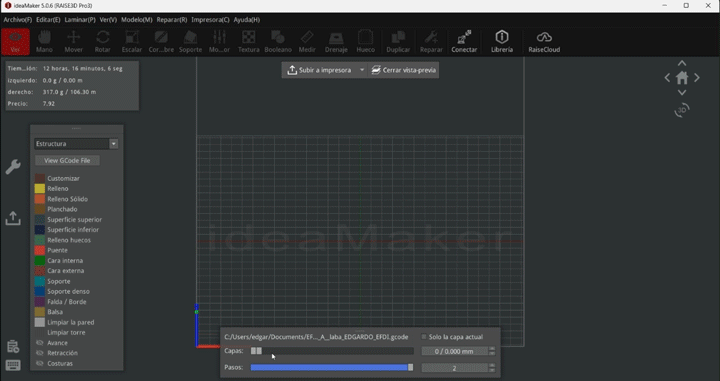Click the Reparar toolbar icon
Image resolution: width=720 pixels, height=381 pixels.
431,42
